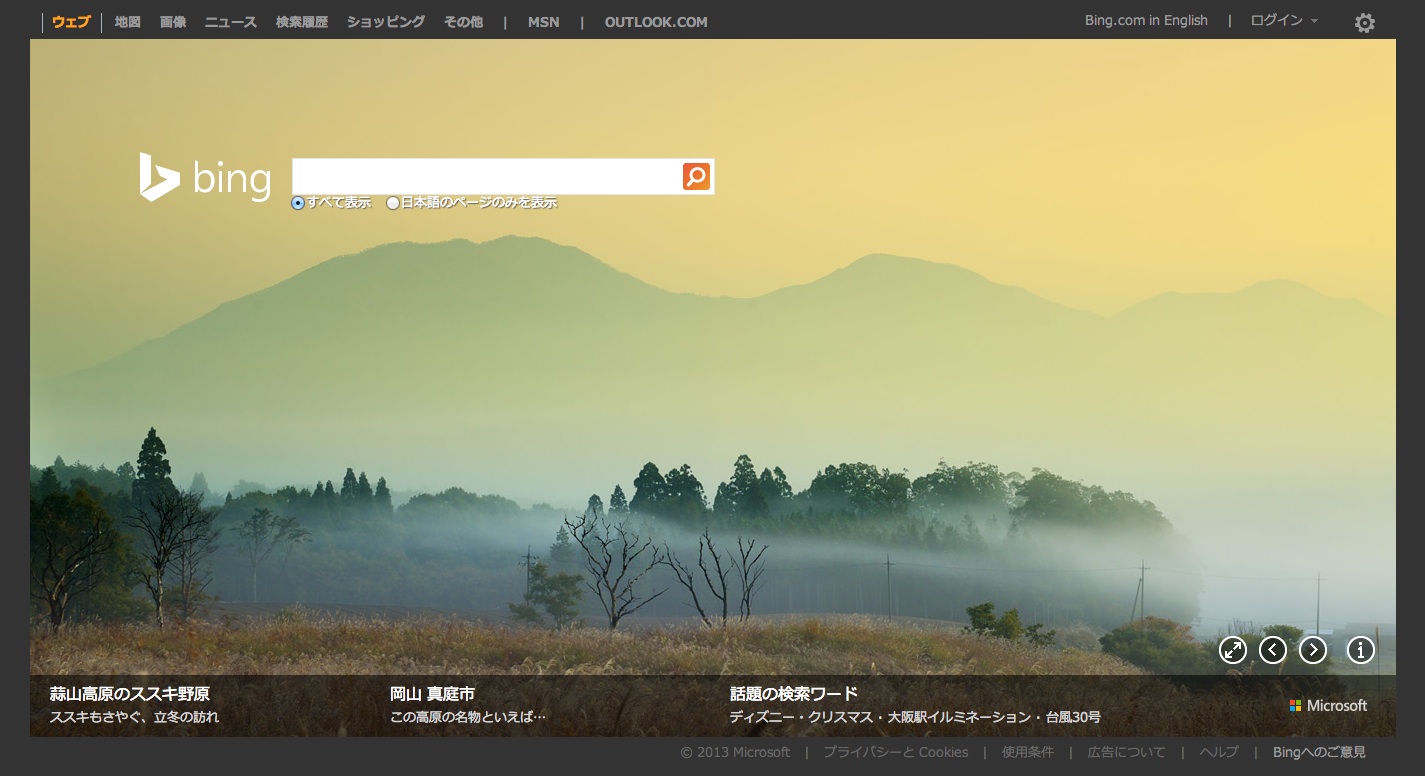
Task: Show the previous background image
Action: pyautogui.click(x=1272, y=650)
